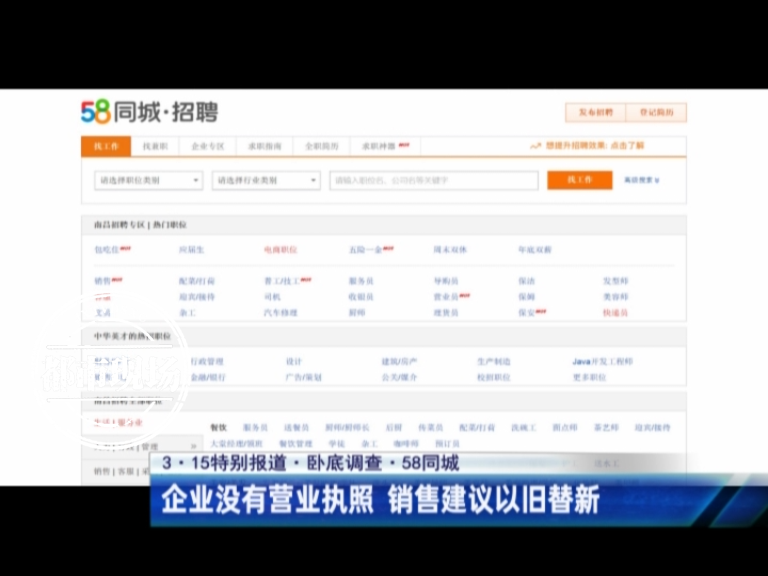The height and width of the screenshot is (576, 768).
Task: Open the 生产制造 link
Action: pos(494,361)
